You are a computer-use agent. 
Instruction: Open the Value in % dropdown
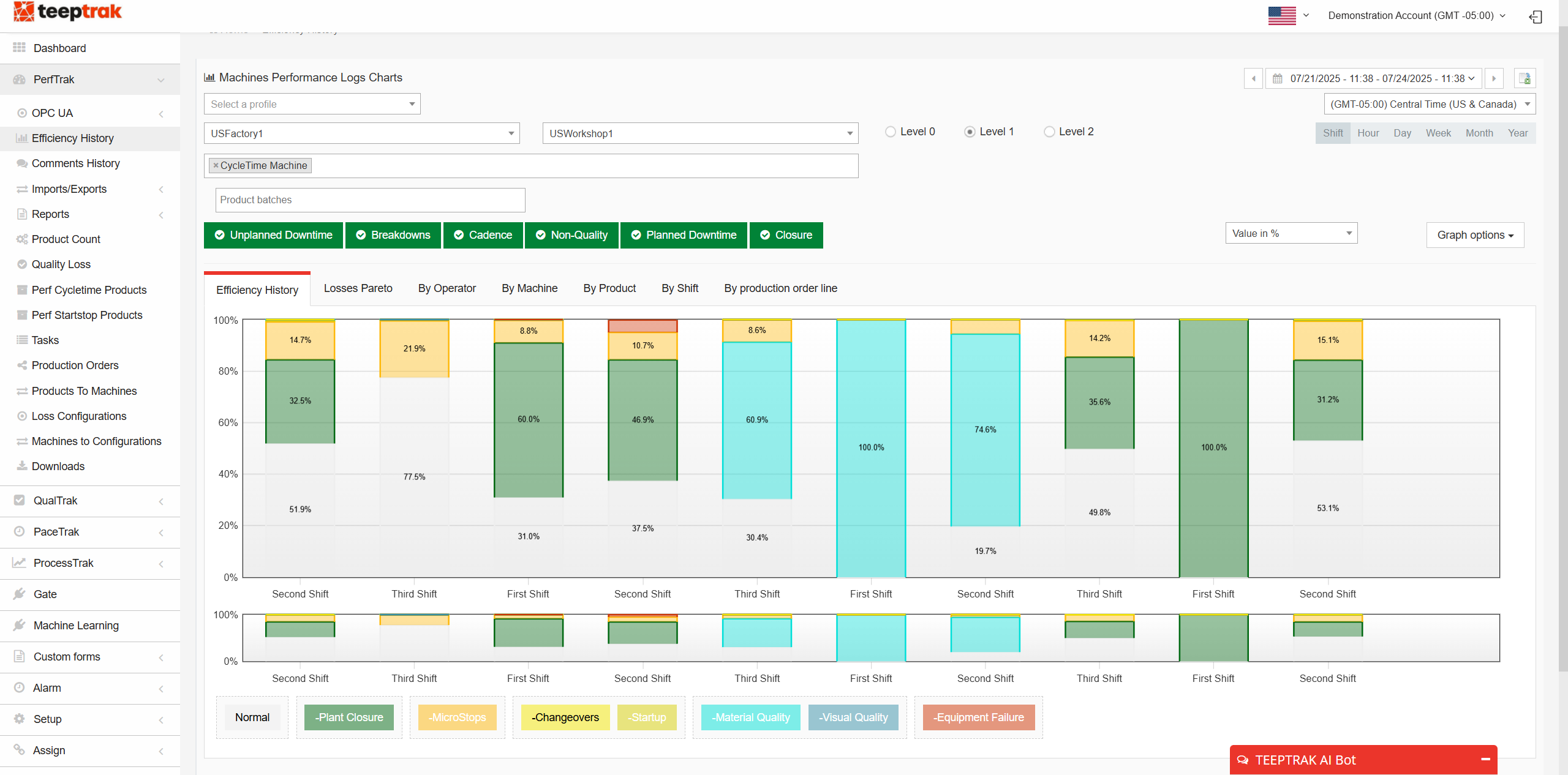(x=1291, y=233)
